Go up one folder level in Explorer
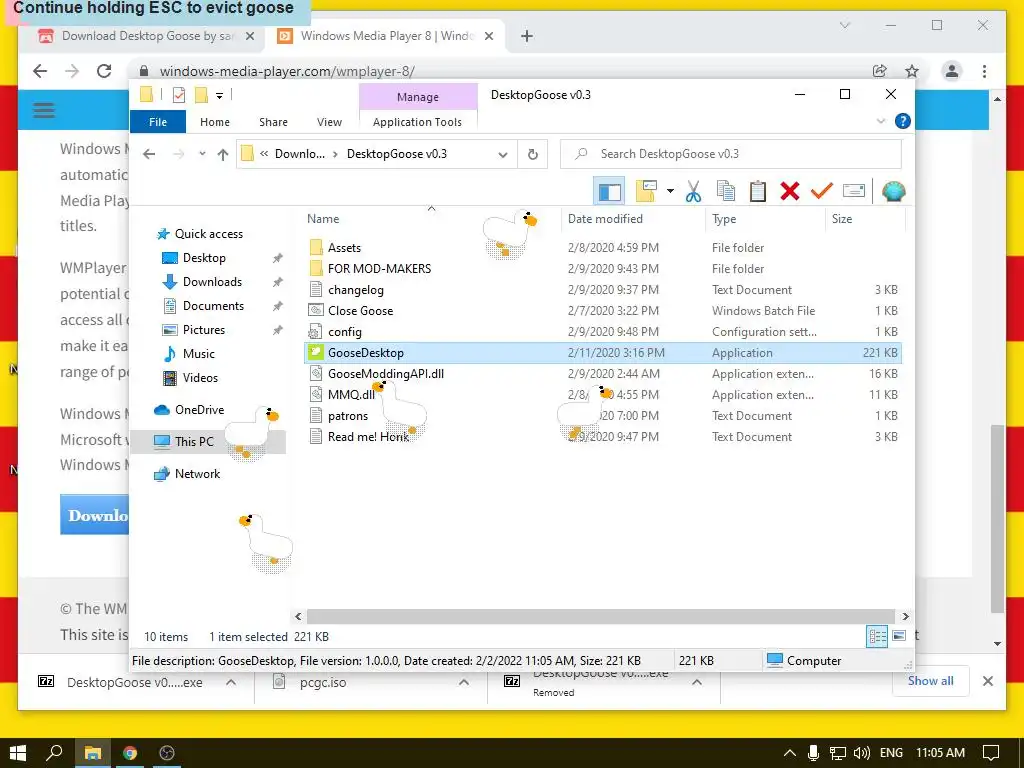Screen dimensions: 1024x768 point(223,154)
